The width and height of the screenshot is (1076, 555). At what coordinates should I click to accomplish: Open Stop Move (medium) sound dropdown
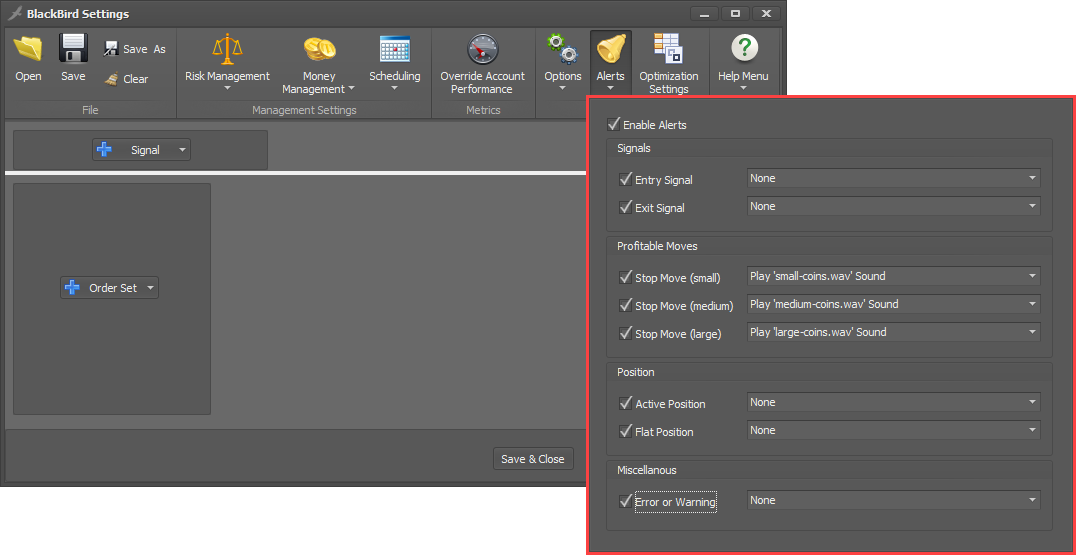(893, 305)
